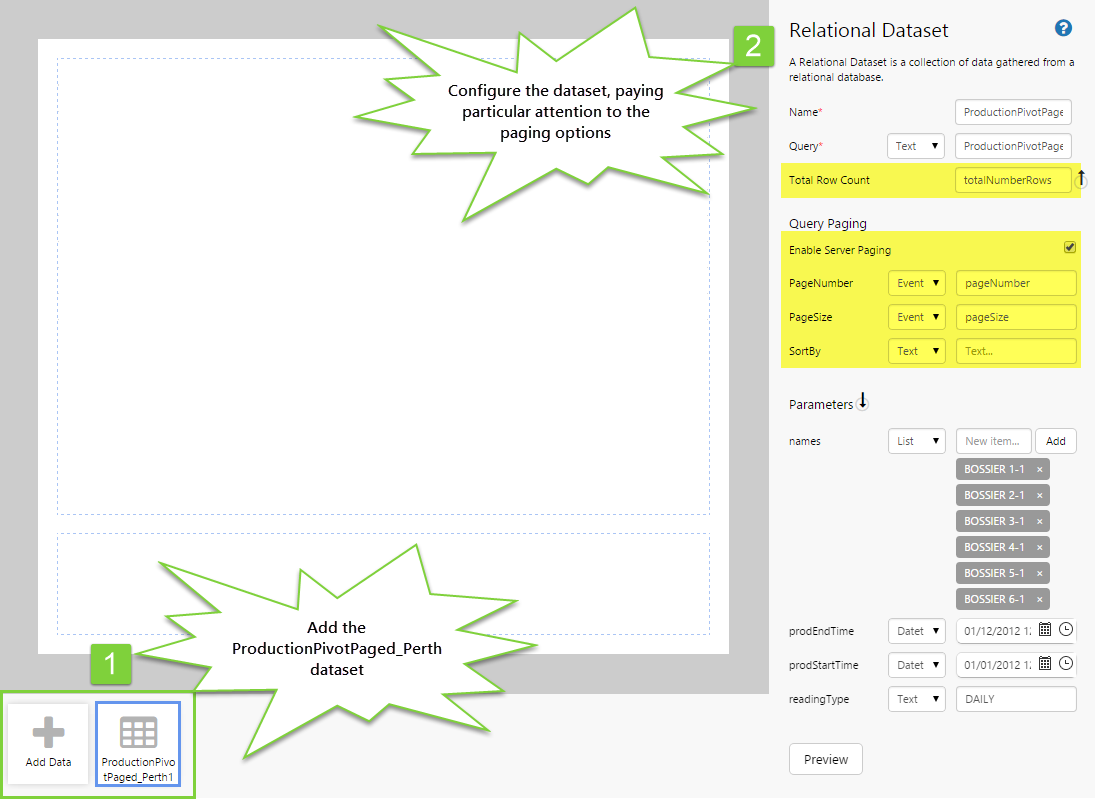Remove BOSSIER 4-1 tag with x
The width and height of the screenshot is (1095, 799).
(1039, 547)
